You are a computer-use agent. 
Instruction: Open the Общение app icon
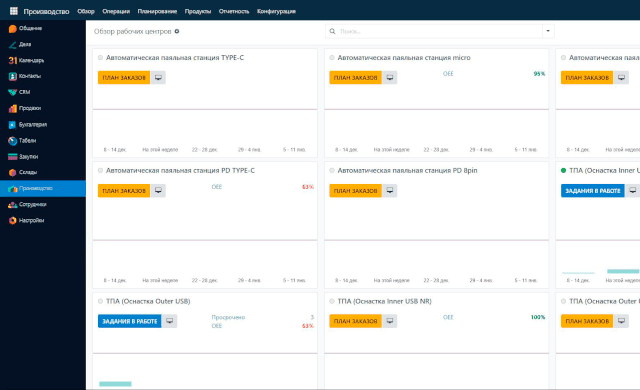coord(13,29)
